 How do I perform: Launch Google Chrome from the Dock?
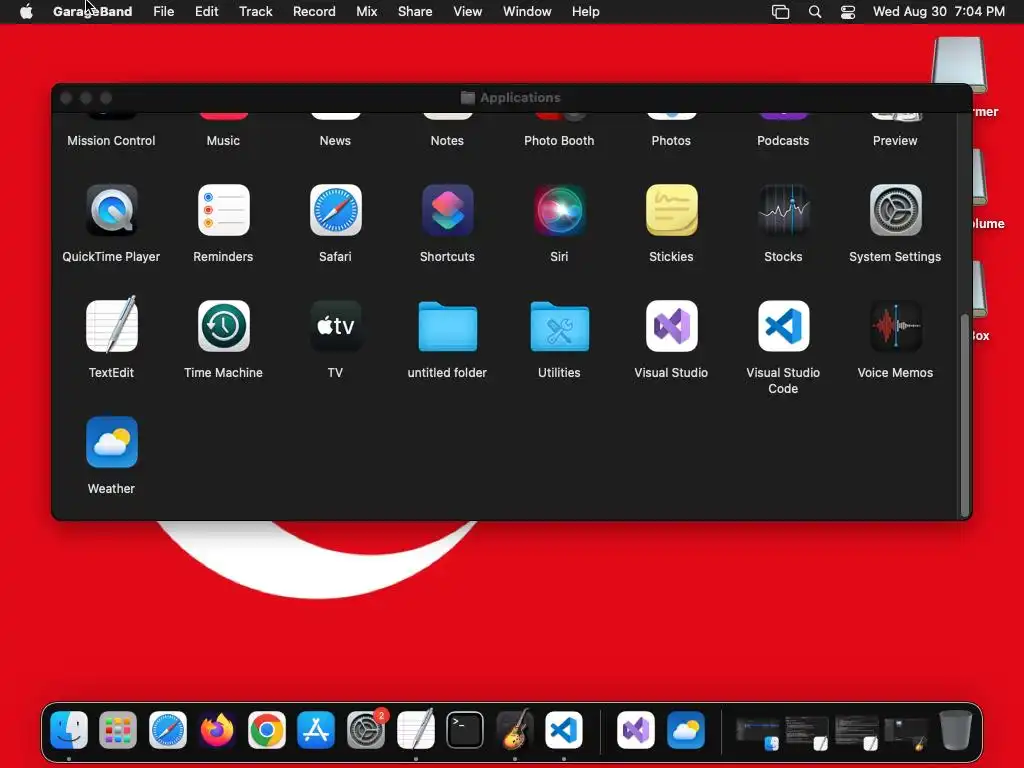266,729
